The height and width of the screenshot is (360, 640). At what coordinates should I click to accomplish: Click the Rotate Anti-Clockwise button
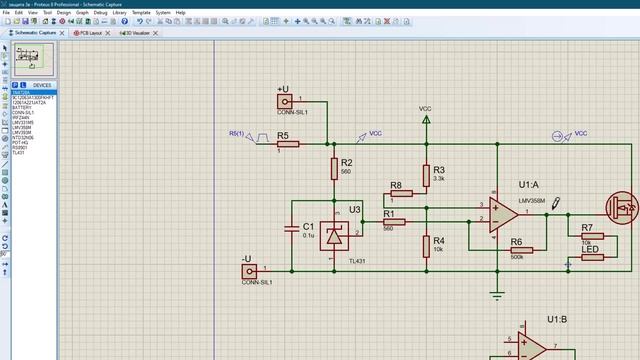click(5, 246)
